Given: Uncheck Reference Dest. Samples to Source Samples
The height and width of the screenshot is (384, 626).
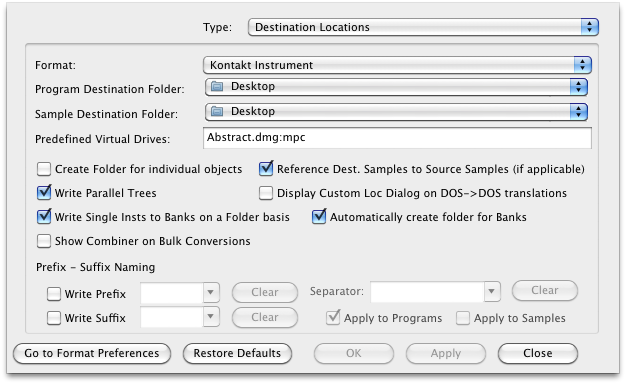Looking at the screenshot, I should pyautogui.click(x=266, y=168).
